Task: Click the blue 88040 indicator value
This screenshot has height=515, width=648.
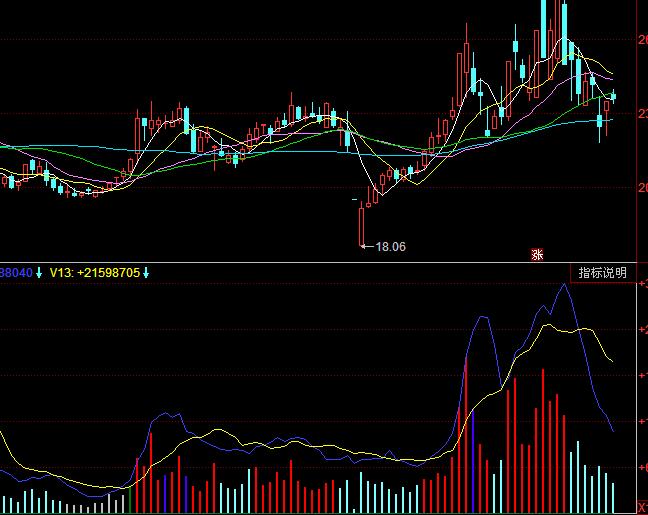Action: pyautogui.click(x=16, y=272)
